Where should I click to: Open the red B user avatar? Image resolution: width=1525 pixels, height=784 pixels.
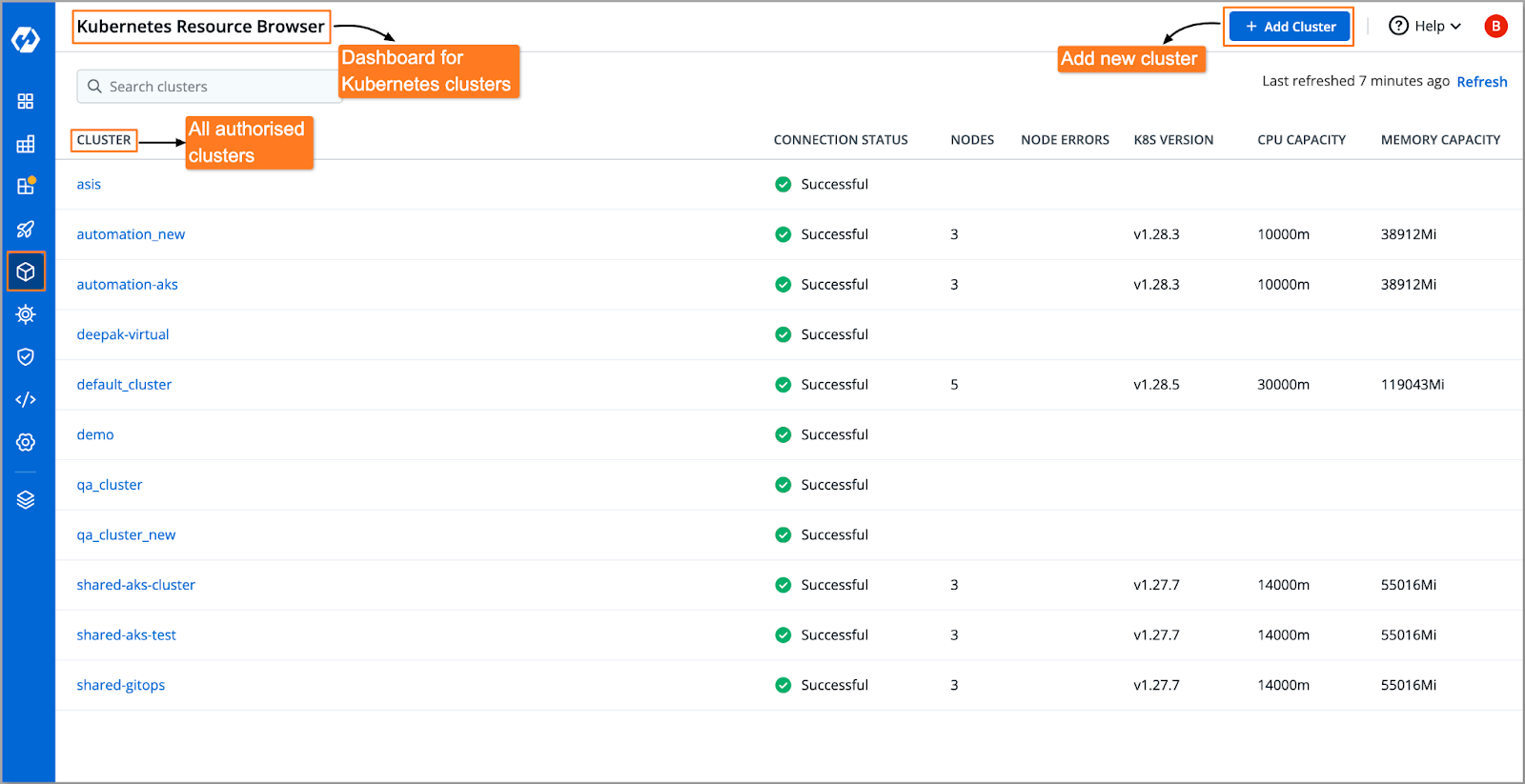[1495, 26]
